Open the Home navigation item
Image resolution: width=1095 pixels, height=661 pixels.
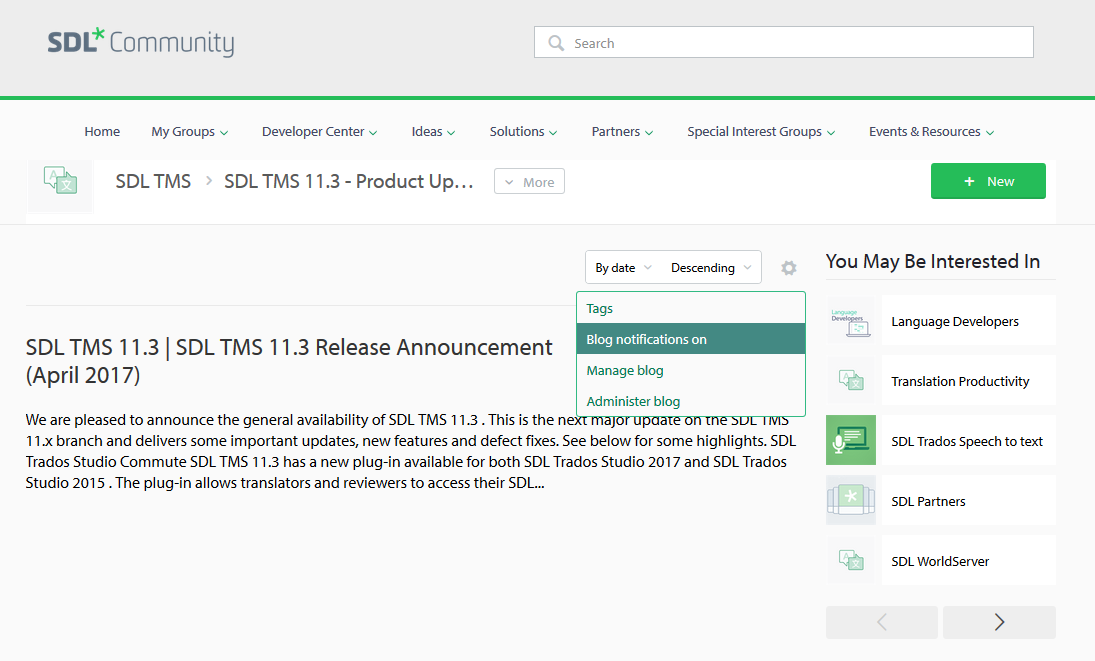[x=102, y=131]
